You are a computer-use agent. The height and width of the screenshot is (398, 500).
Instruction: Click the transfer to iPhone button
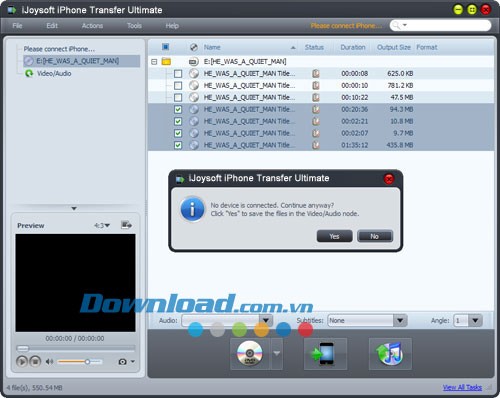point(325,354)
